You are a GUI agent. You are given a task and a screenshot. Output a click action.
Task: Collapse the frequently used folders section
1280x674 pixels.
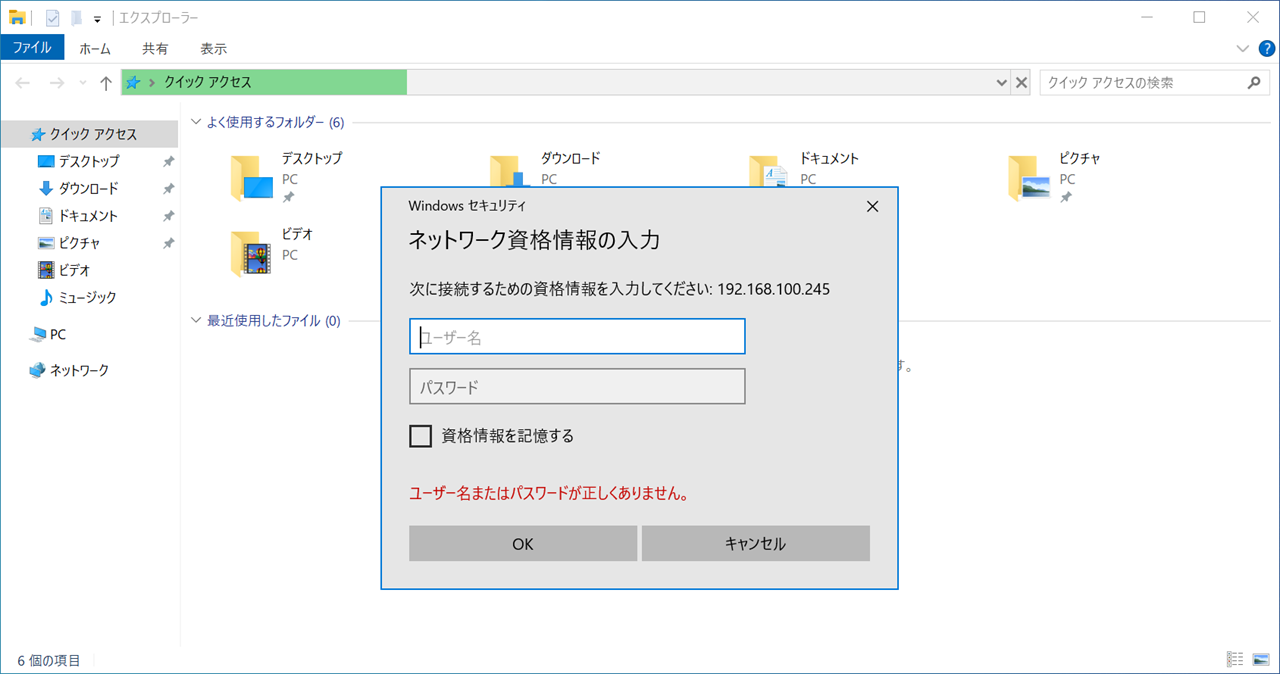[x=197, y=122]
